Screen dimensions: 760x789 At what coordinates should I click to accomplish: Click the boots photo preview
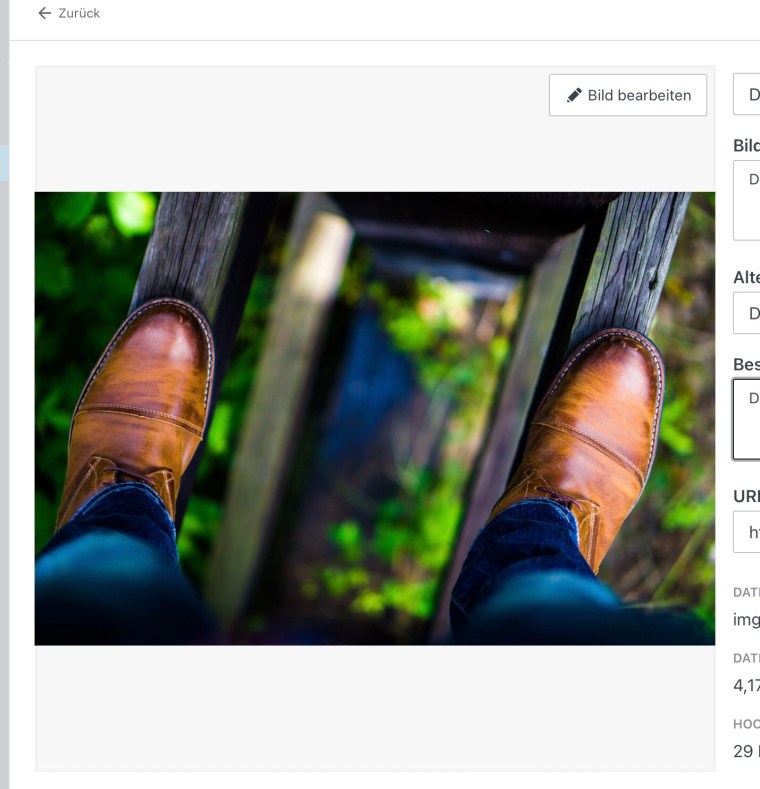tap(374, 418)
